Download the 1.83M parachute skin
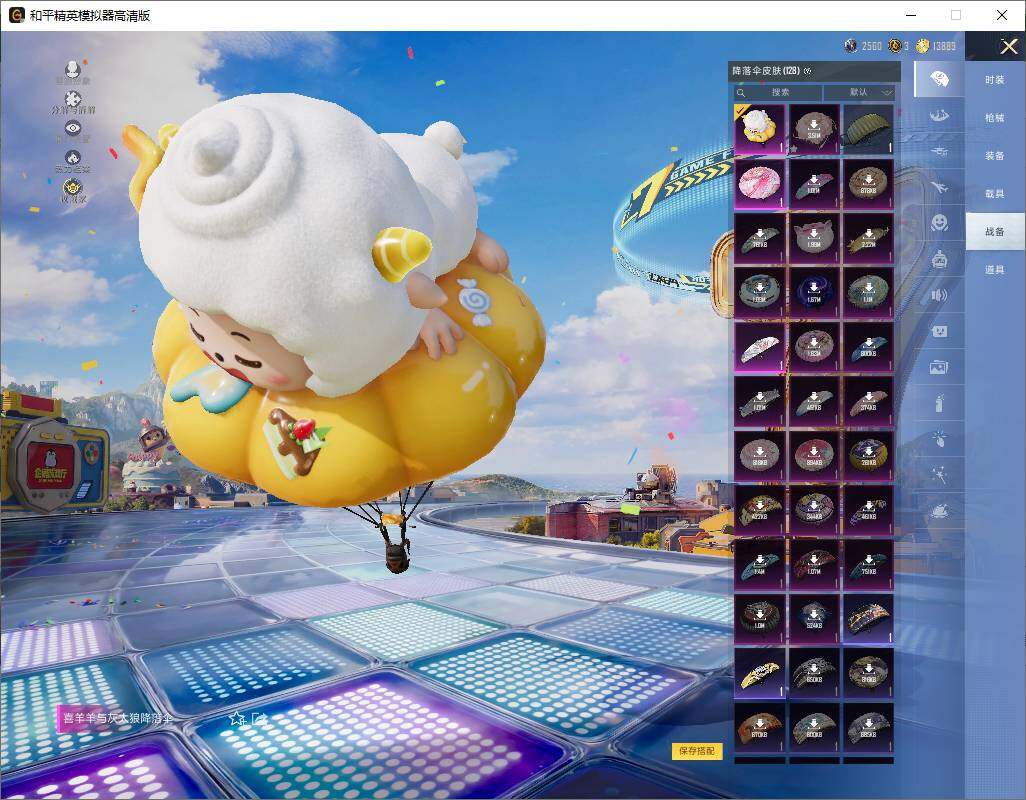This screenshot has height=800, width=1026. pos(813,347)
